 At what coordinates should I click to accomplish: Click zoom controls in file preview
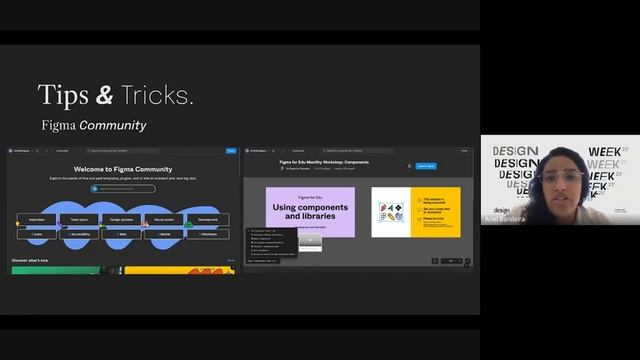click(451, 261)
